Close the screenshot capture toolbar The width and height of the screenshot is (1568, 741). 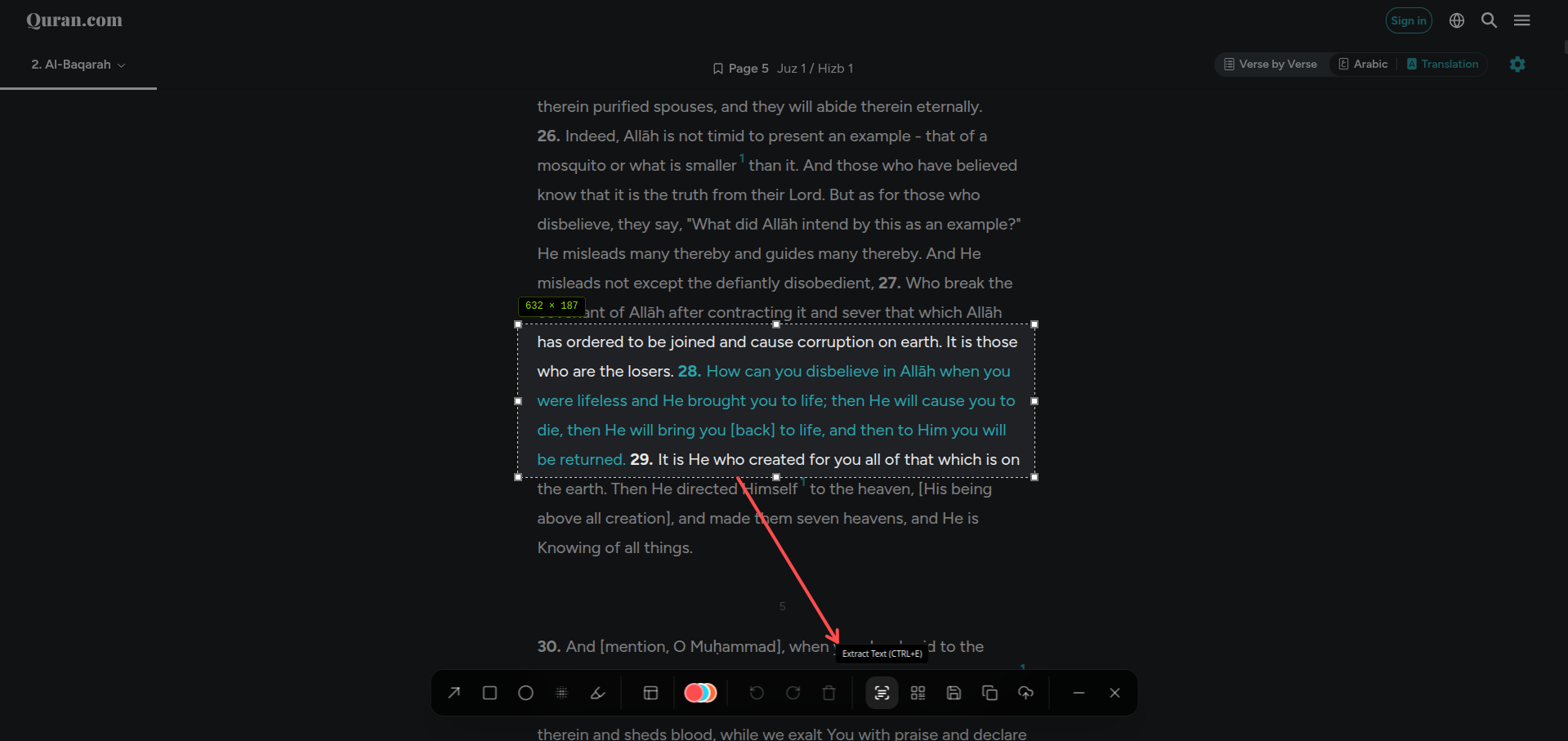[1115, 693]
